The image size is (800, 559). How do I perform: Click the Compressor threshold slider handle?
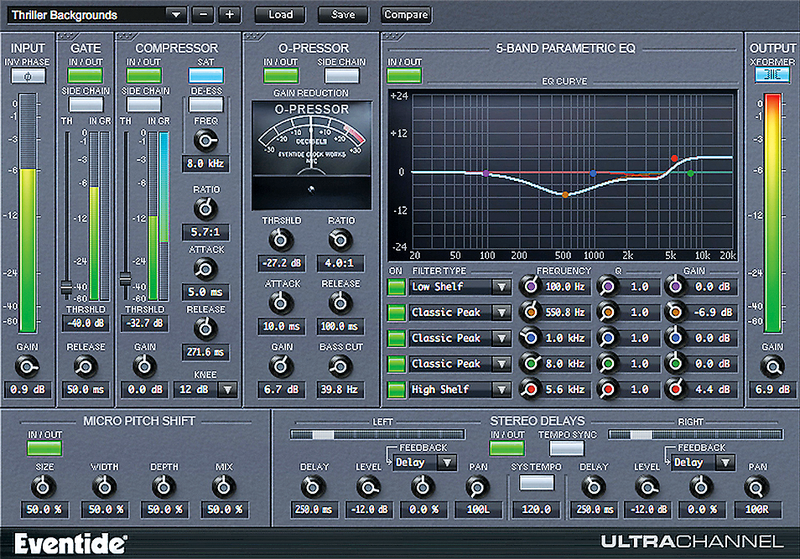point(125,279)
